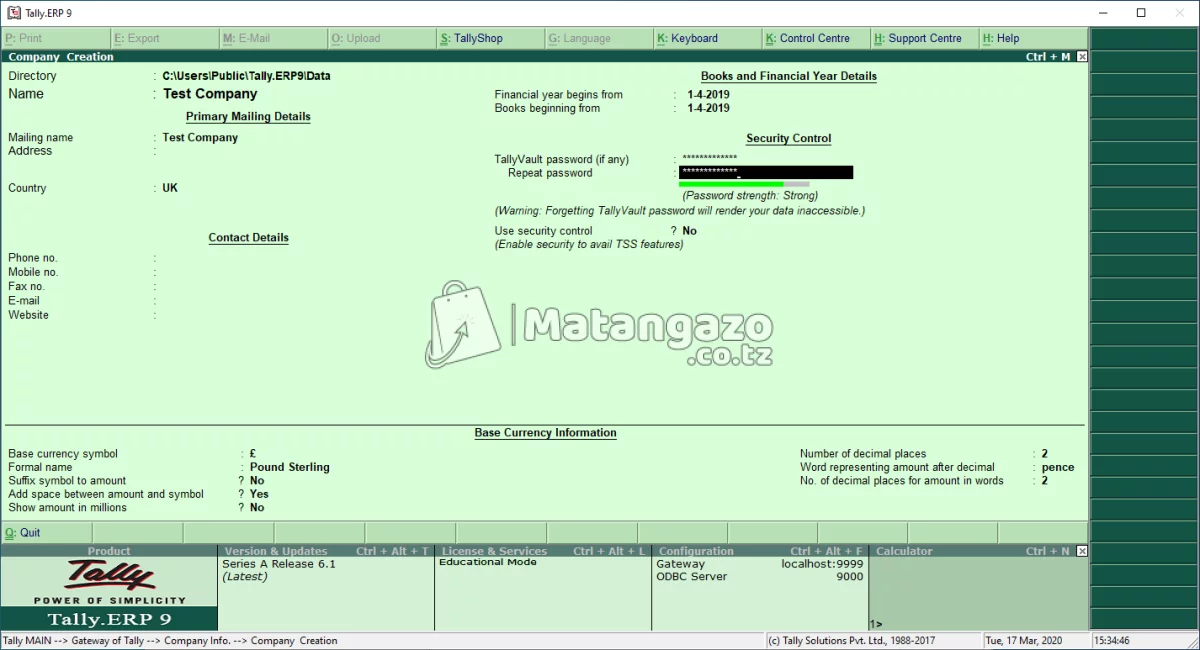Disable Add space between amount and symbol
The height and width of the screenshot is (650, 1200).
click(x=259, y=493)
